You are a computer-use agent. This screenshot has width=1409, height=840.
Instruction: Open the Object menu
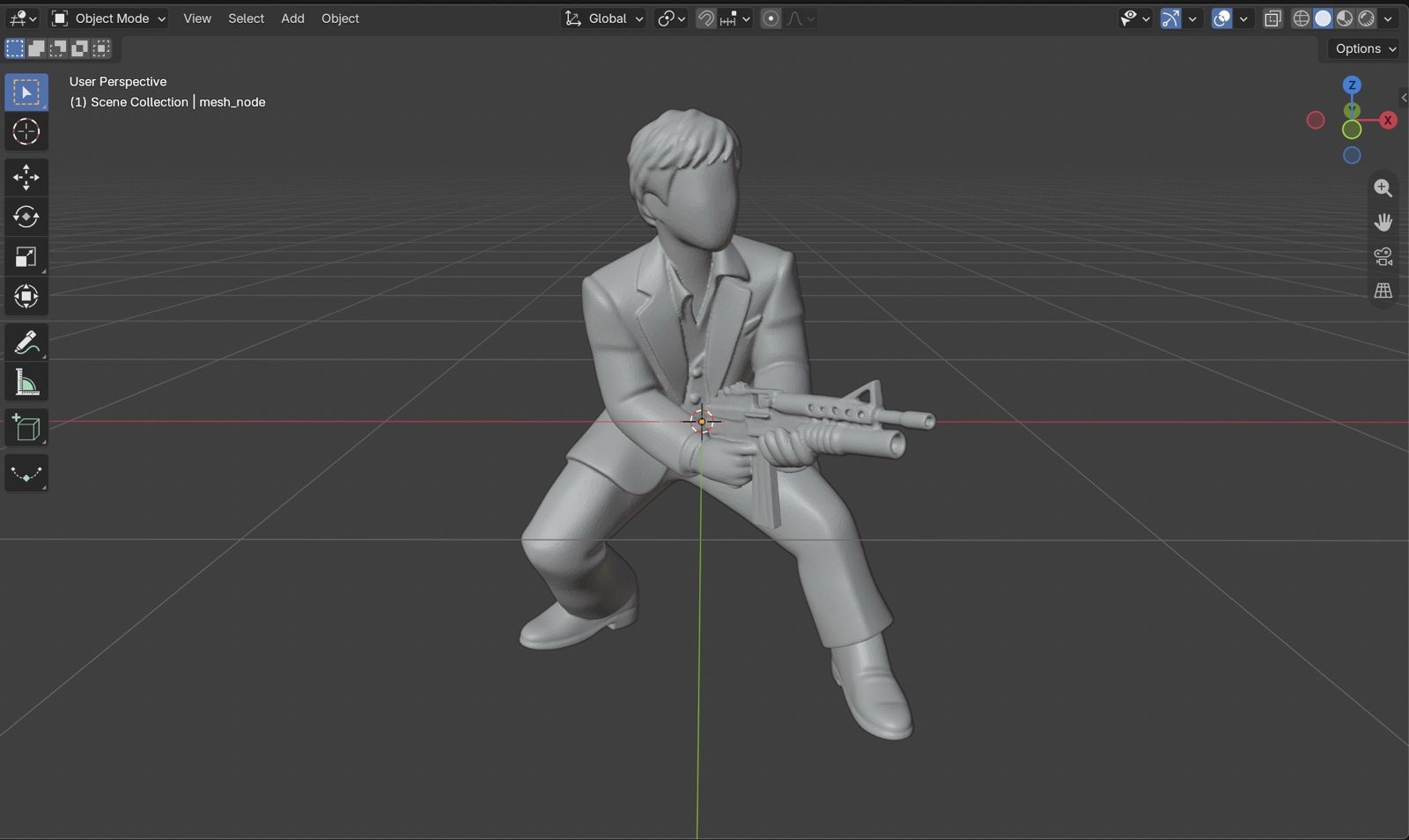point(340,18)
